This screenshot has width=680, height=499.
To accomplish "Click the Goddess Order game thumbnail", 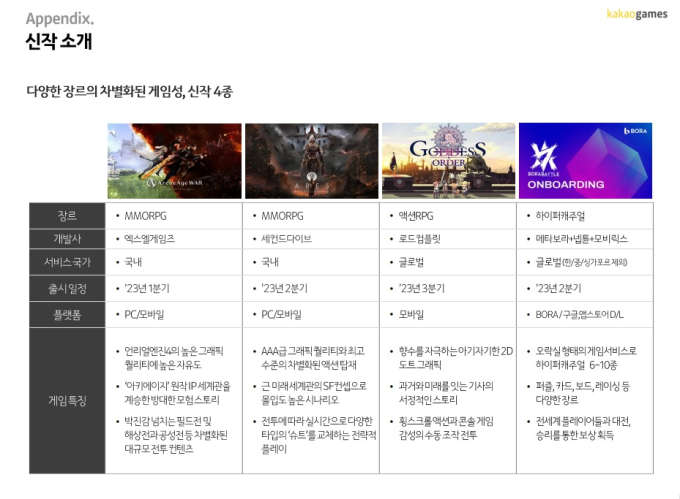I will click(448, 161).
